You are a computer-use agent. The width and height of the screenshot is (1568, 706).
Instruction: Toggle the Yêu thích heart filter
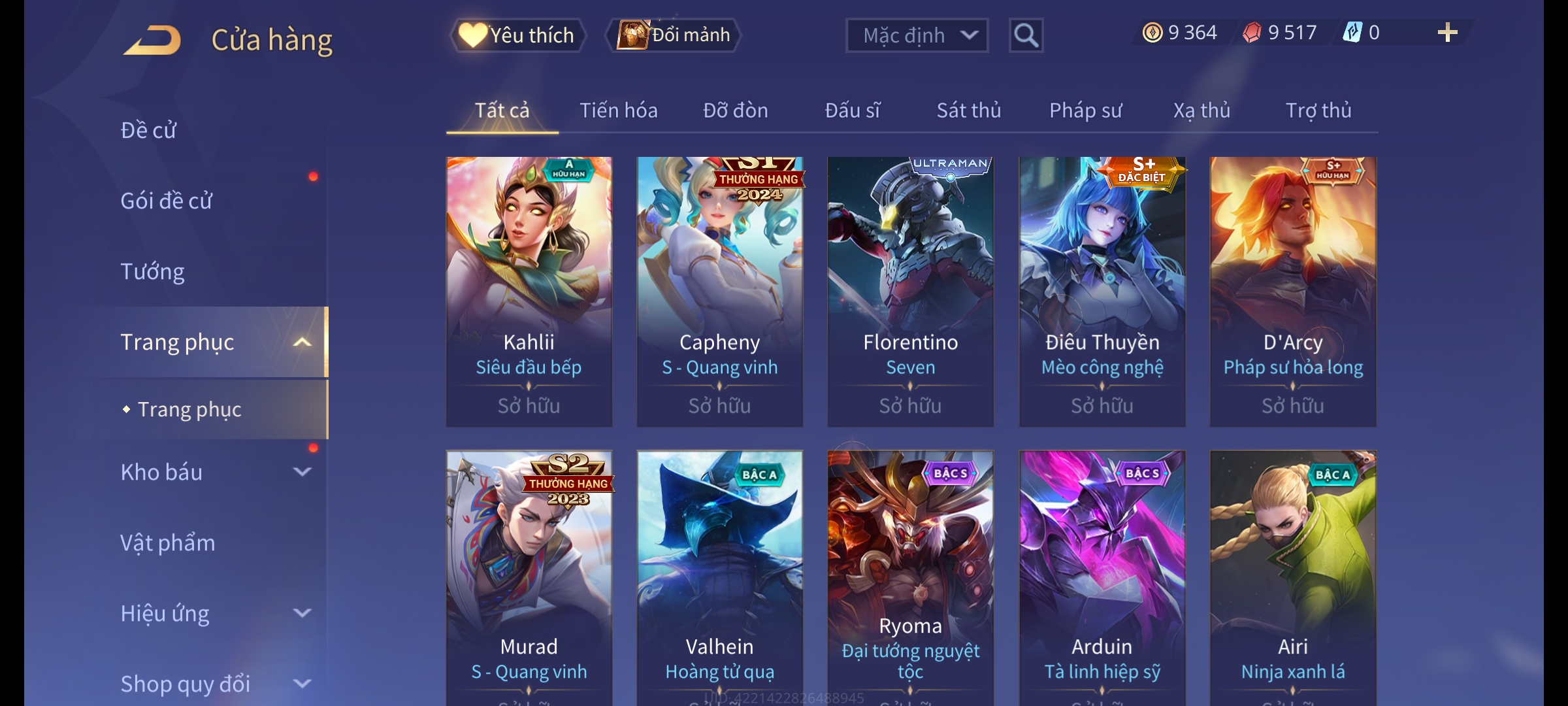(517, 35)
